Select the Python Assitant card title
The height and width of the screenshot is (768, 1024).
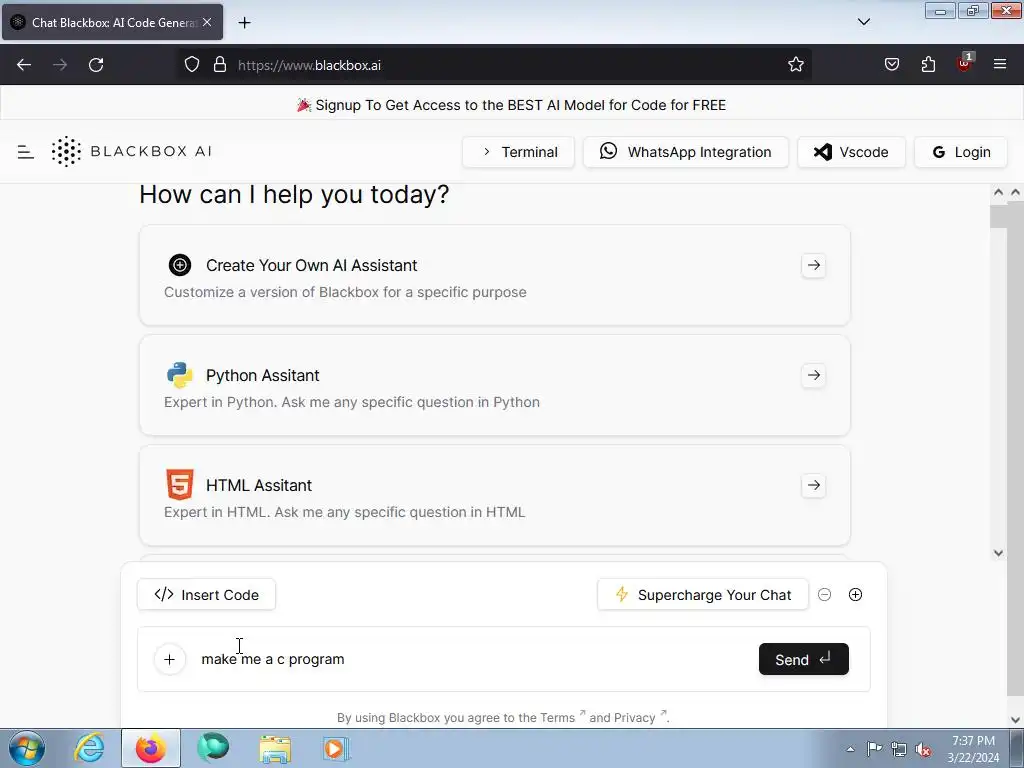[263, 376]
